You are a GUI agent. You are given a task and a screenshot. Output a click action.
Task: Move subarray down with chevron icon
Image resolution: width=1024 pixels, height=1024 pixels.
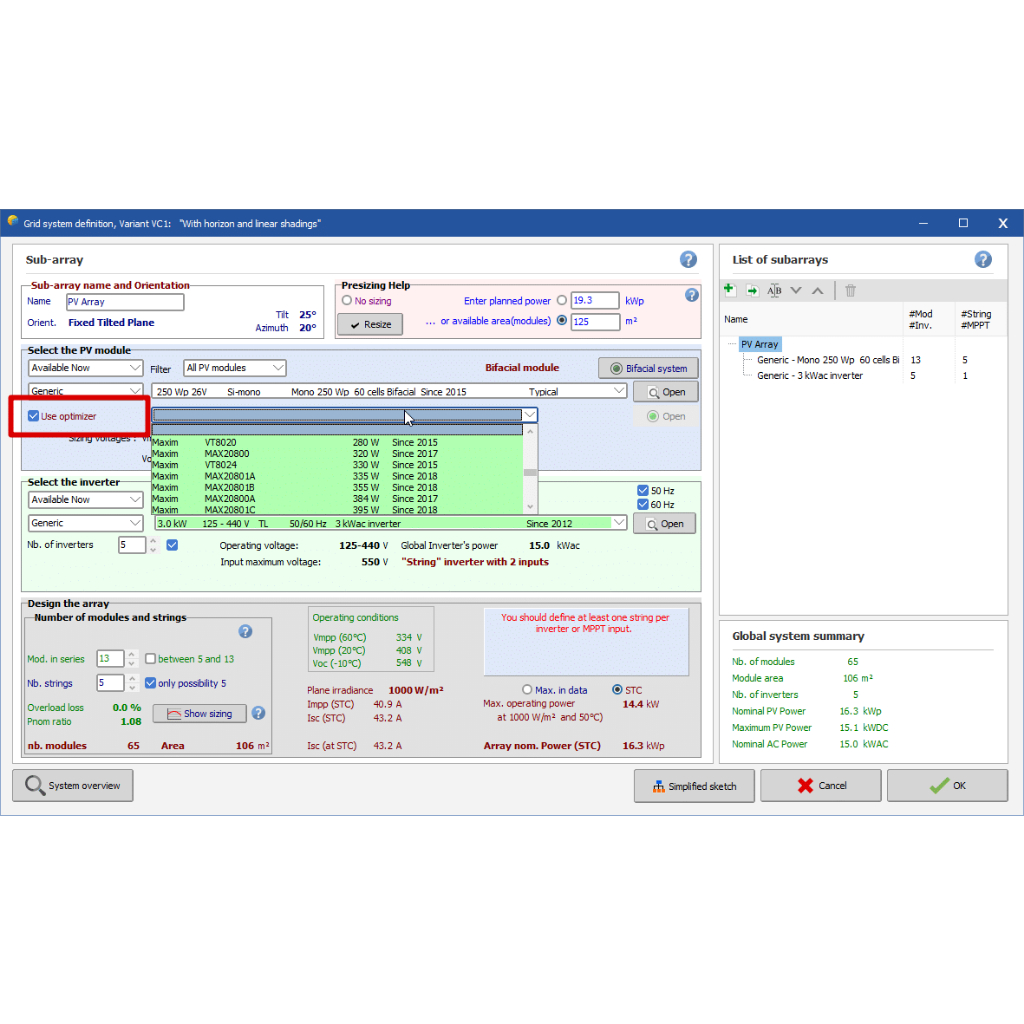[x=796, y=290]
